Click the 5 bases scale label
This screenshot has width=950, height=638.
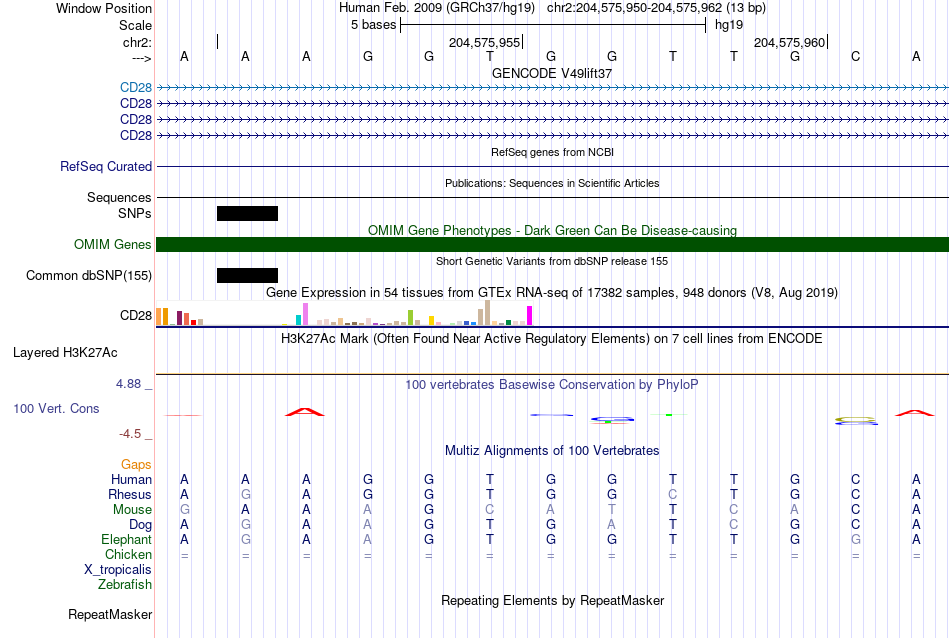[373, 25]
